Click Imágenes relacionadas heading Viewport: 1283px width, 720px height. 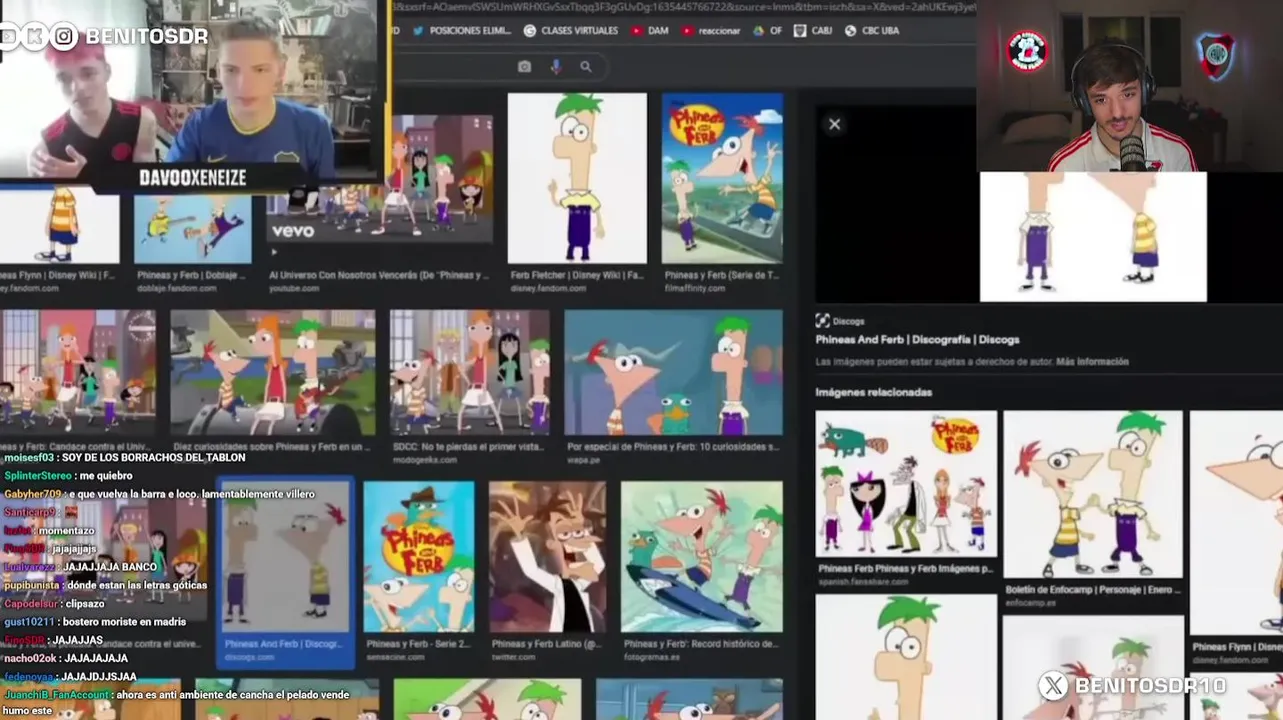pyautogui.click(x=873, y=392)
